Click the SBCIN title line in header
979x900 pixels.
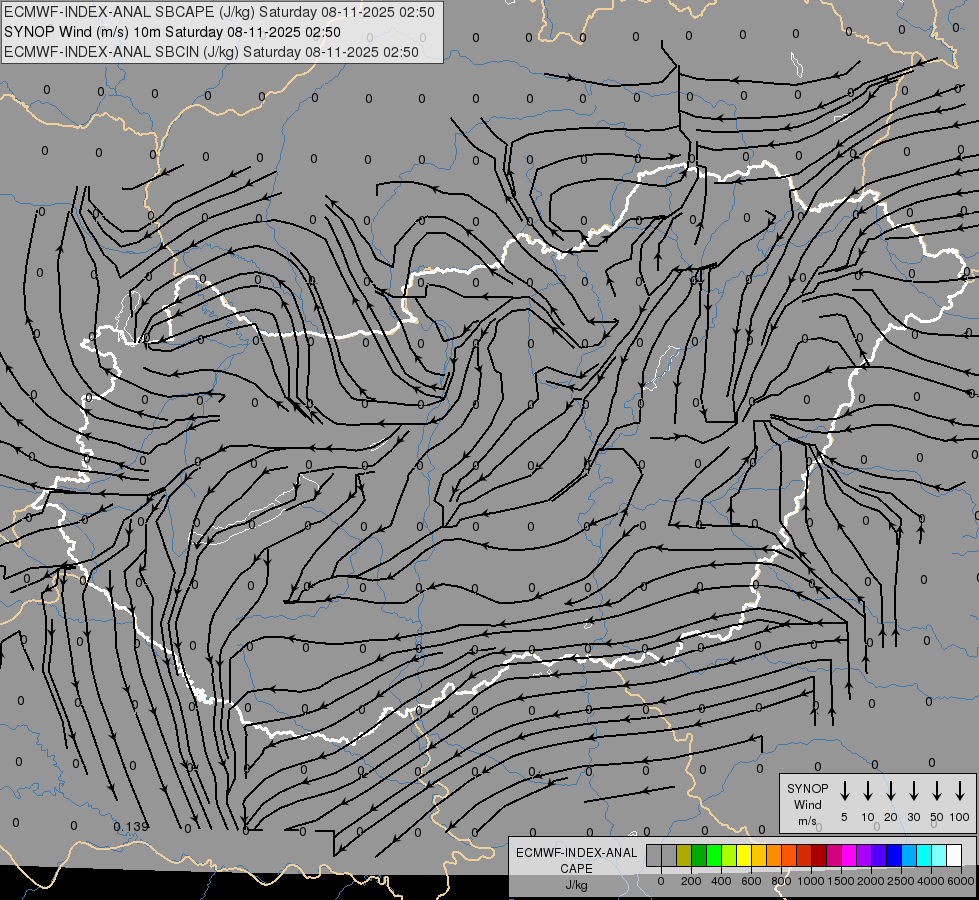(x=211, y=52)
